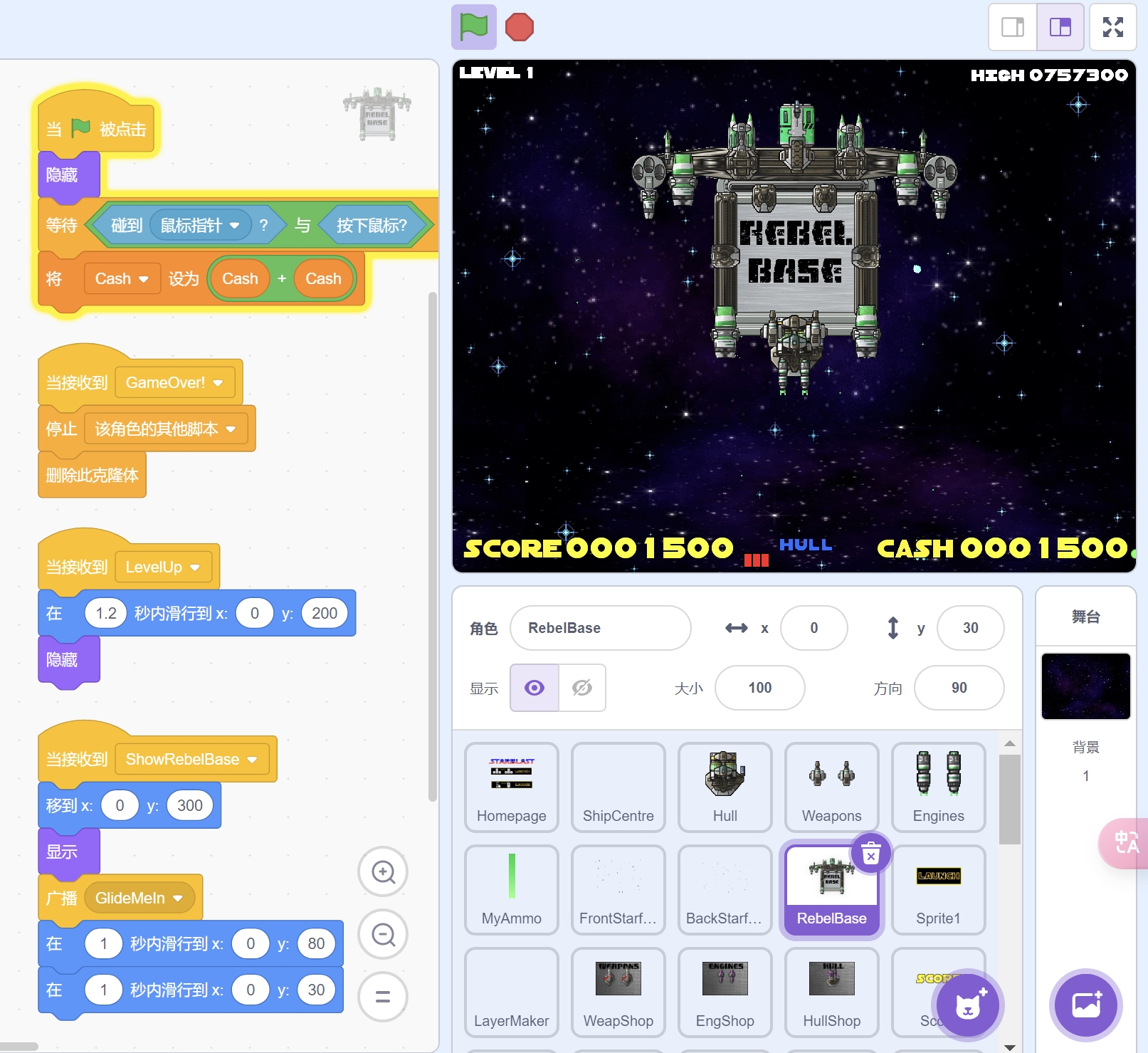Image resolution: width=1148 pixels, height=1053 pixels.
Task: Switch to the small stage layout
Action: coord(1013,28)
